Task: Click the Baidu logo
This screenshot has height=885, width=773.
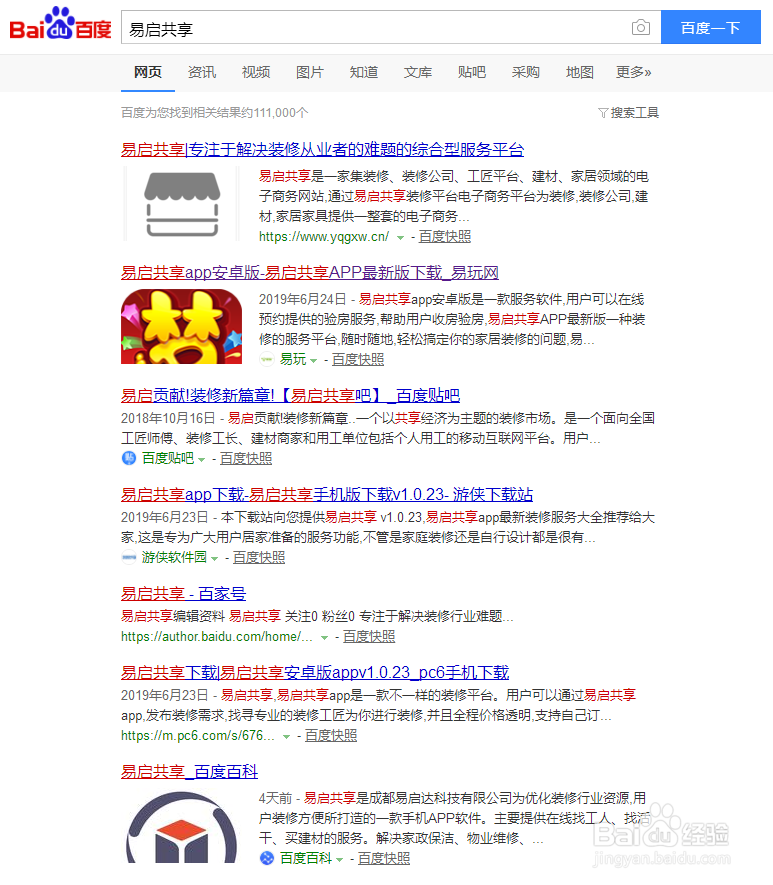Action: click(x=60, y=24)
